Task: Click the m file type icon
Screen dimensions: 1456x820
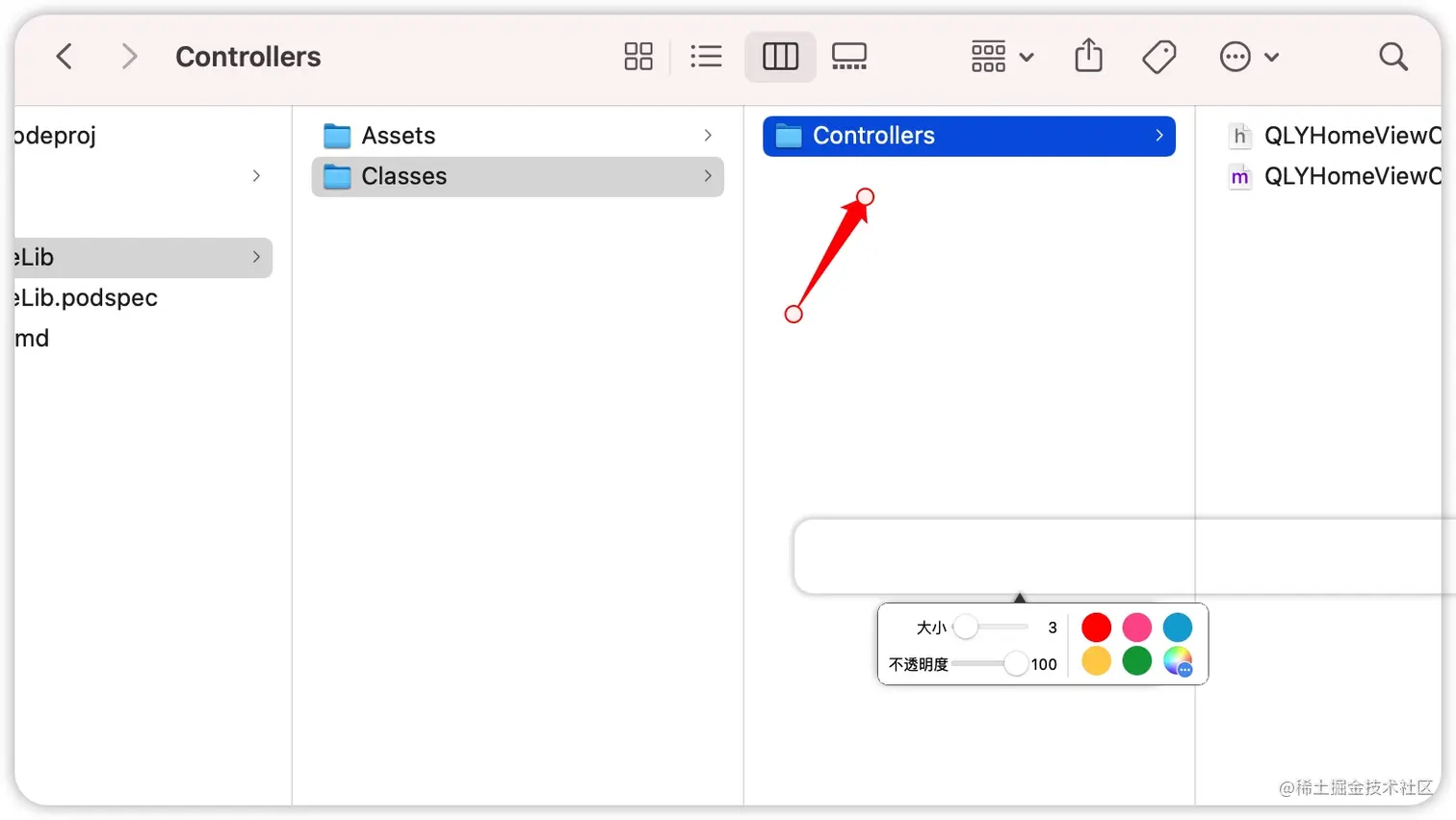Action: [1240, 176]
